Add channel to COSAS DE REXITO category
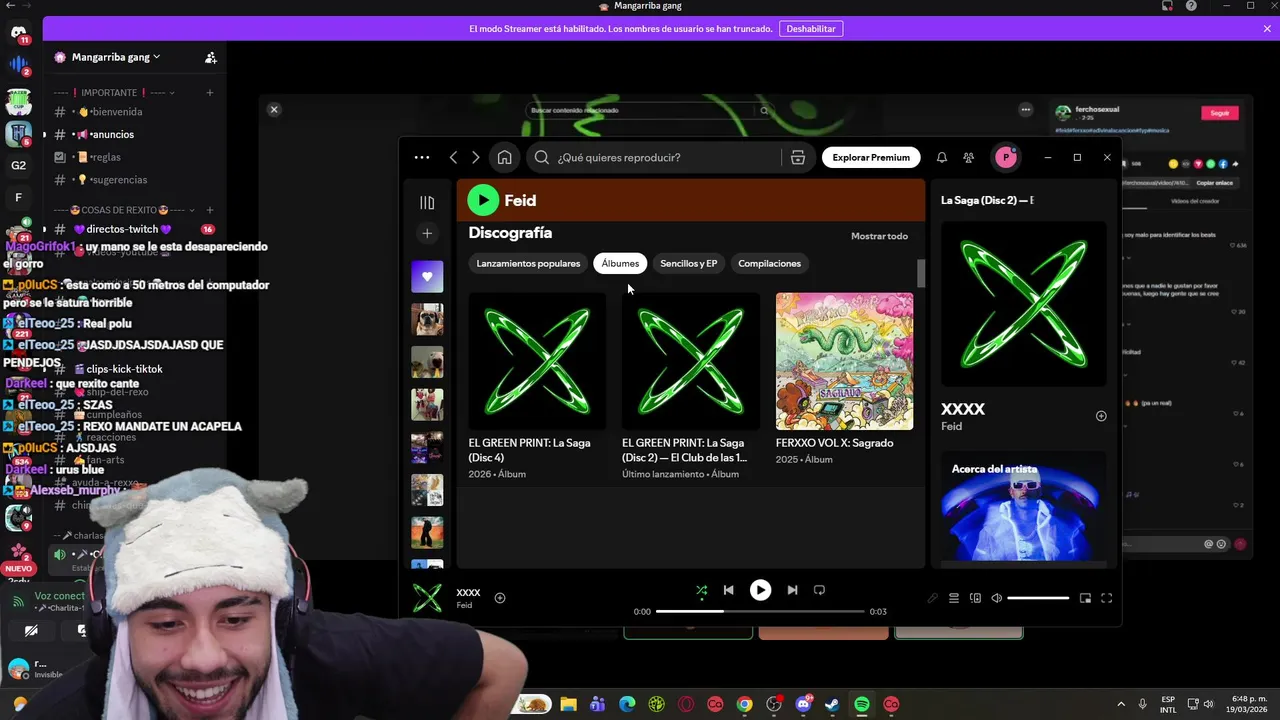Image resolution: width=1280 pixels, height=720 pixels. pos(210,210)
